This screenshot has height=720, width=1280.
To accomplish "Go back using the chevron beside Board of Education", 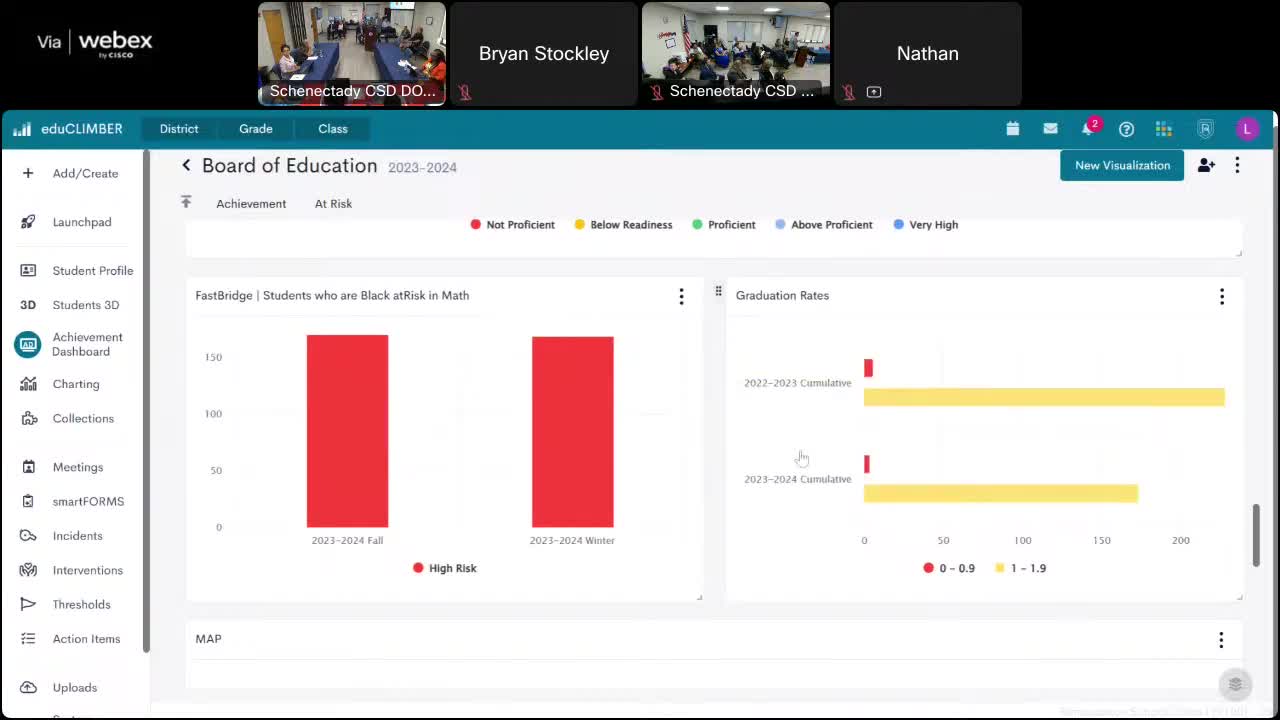I will pos(186,166).
